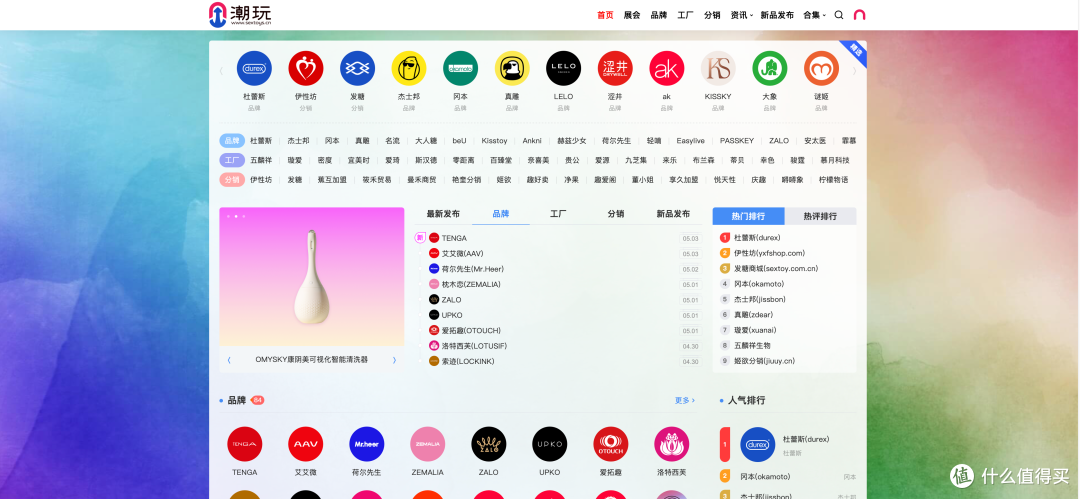
Task: Open the durex brand logo in featured carousel
Action: [254, 68]
